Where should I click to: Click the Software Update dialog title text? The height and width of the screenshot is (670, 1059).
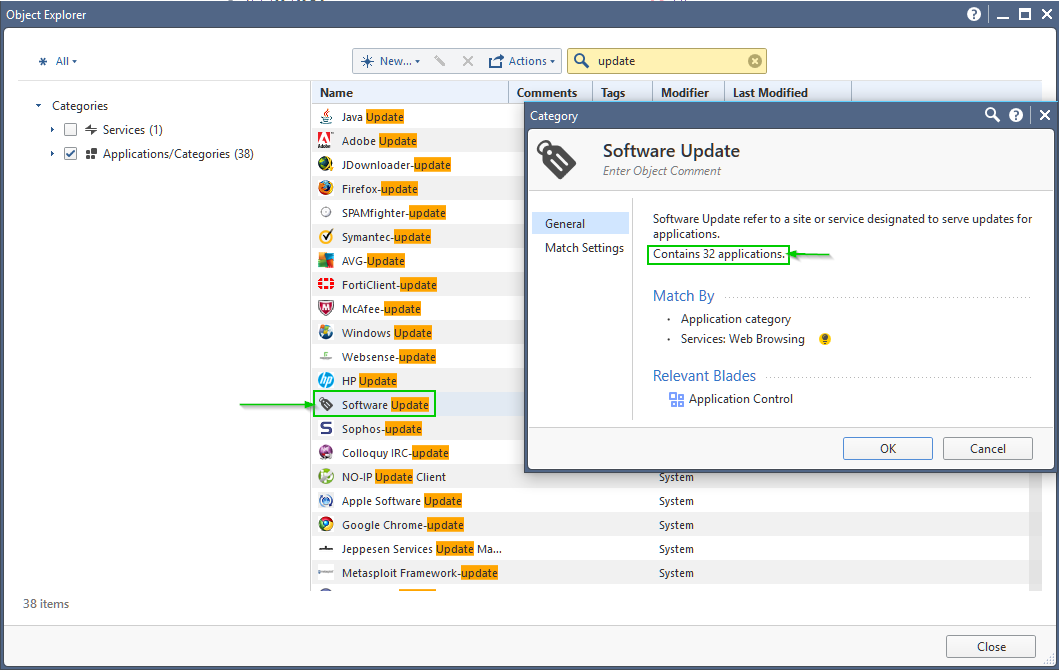[x=671, y=151]
